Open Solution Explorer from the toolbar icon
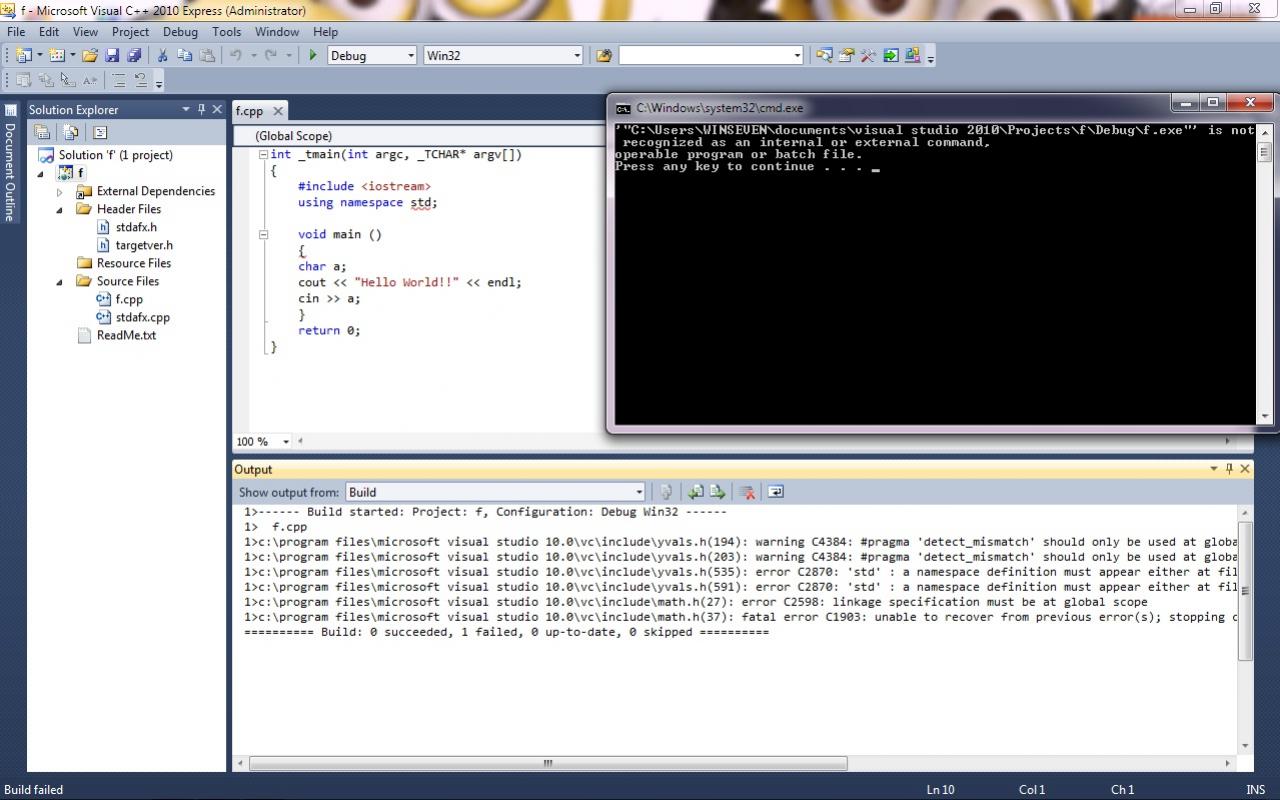The height and width of the screenshot is (800, 1280). click(824, 56)
